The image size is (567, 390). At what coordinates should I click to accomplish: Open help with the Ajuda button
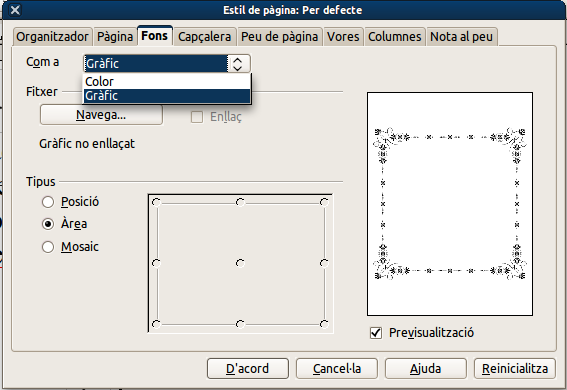pos(426,369)
